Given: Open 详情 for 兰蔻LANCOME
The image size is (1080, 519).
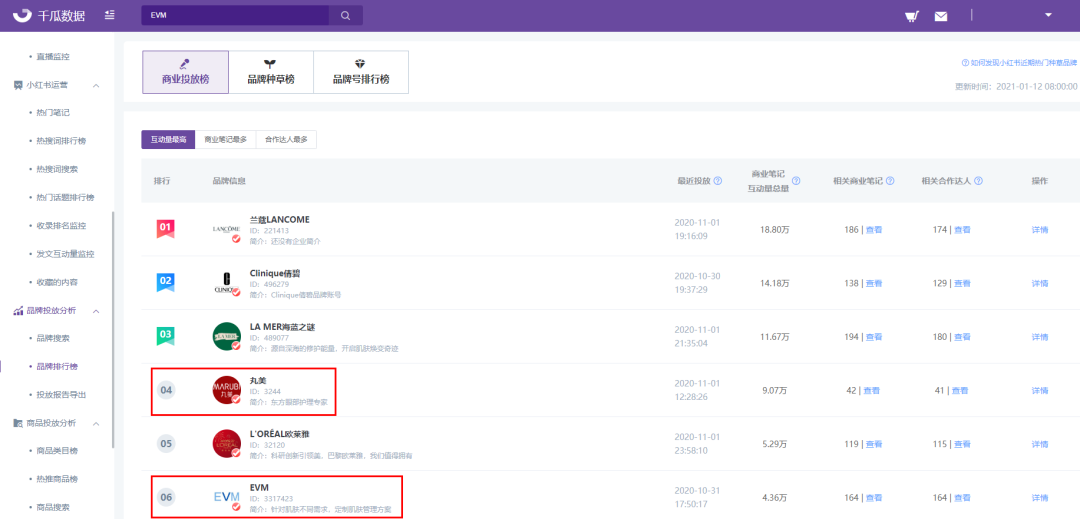Looking at the screenshot, I should 1039,230.
